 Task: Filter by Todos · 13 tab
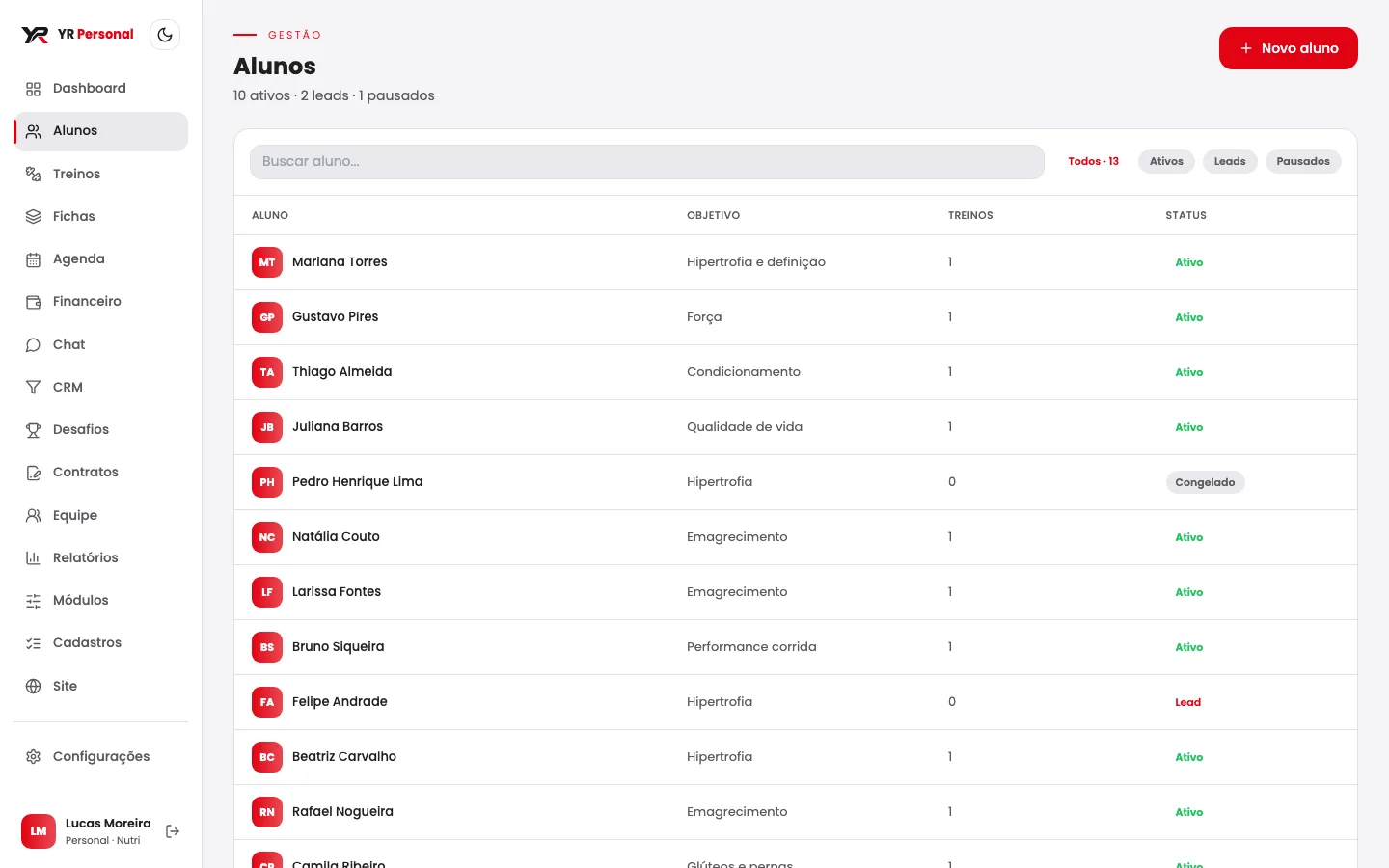(x=1094, y=162)
